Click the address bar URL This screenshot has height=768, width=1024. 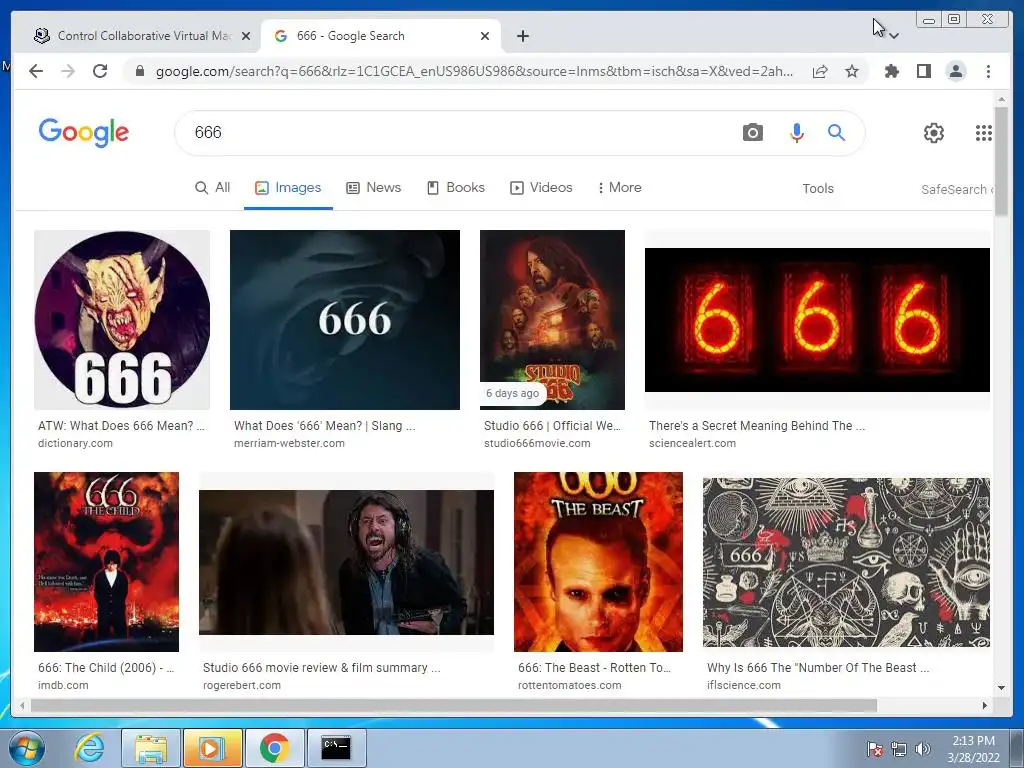tap(474, 71)
